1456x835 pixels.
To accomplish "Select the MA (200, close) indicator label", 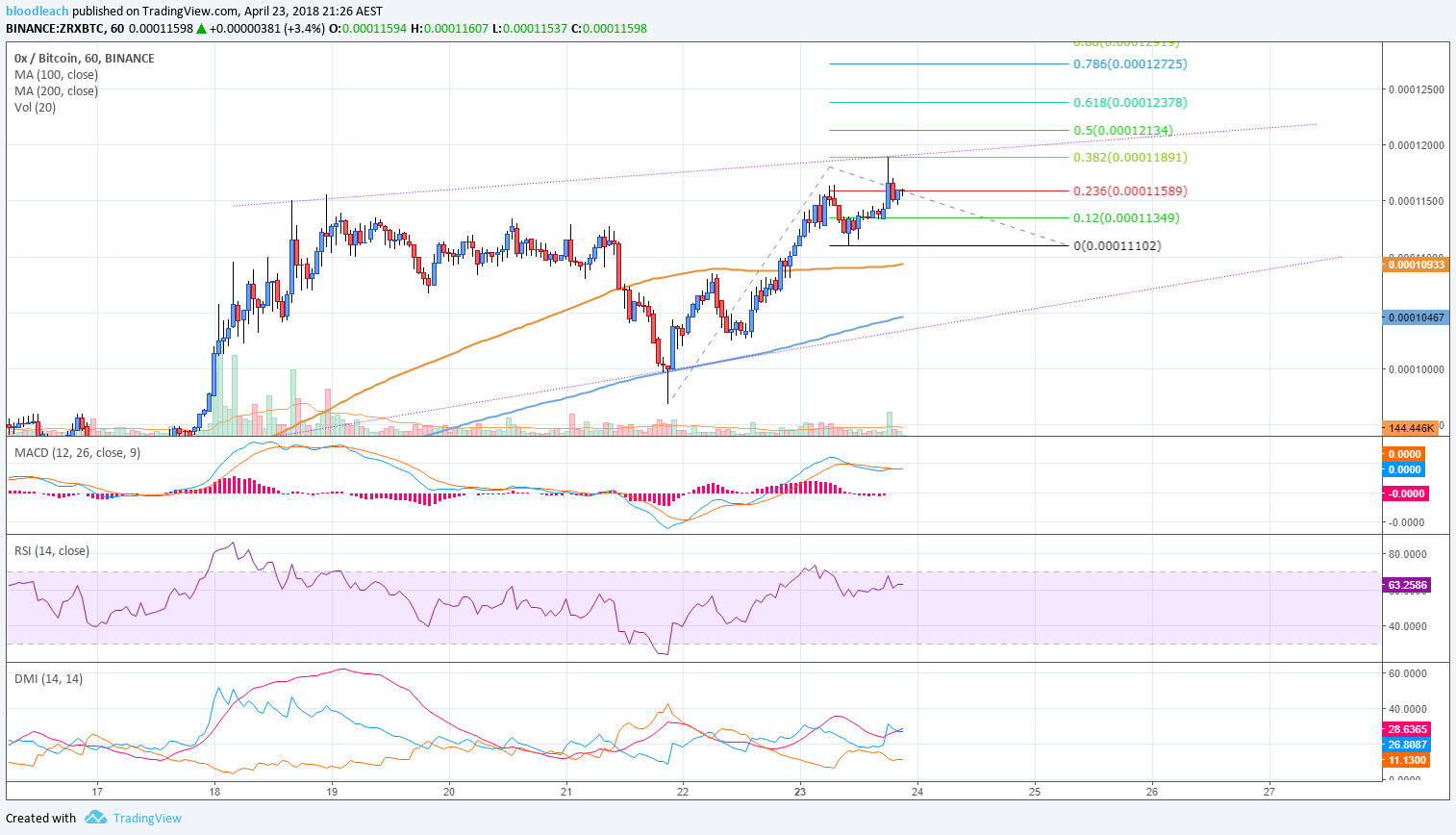I will [x=56, y=90].
